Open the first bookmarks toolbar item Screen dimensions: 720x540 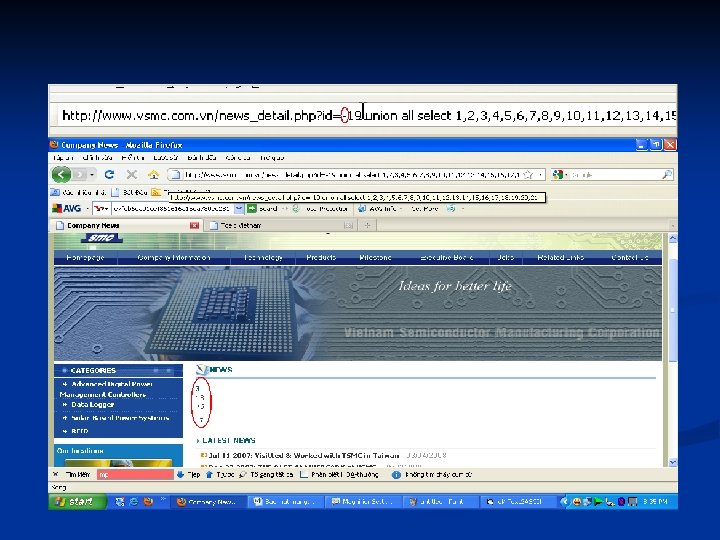(x=79, y=192)
